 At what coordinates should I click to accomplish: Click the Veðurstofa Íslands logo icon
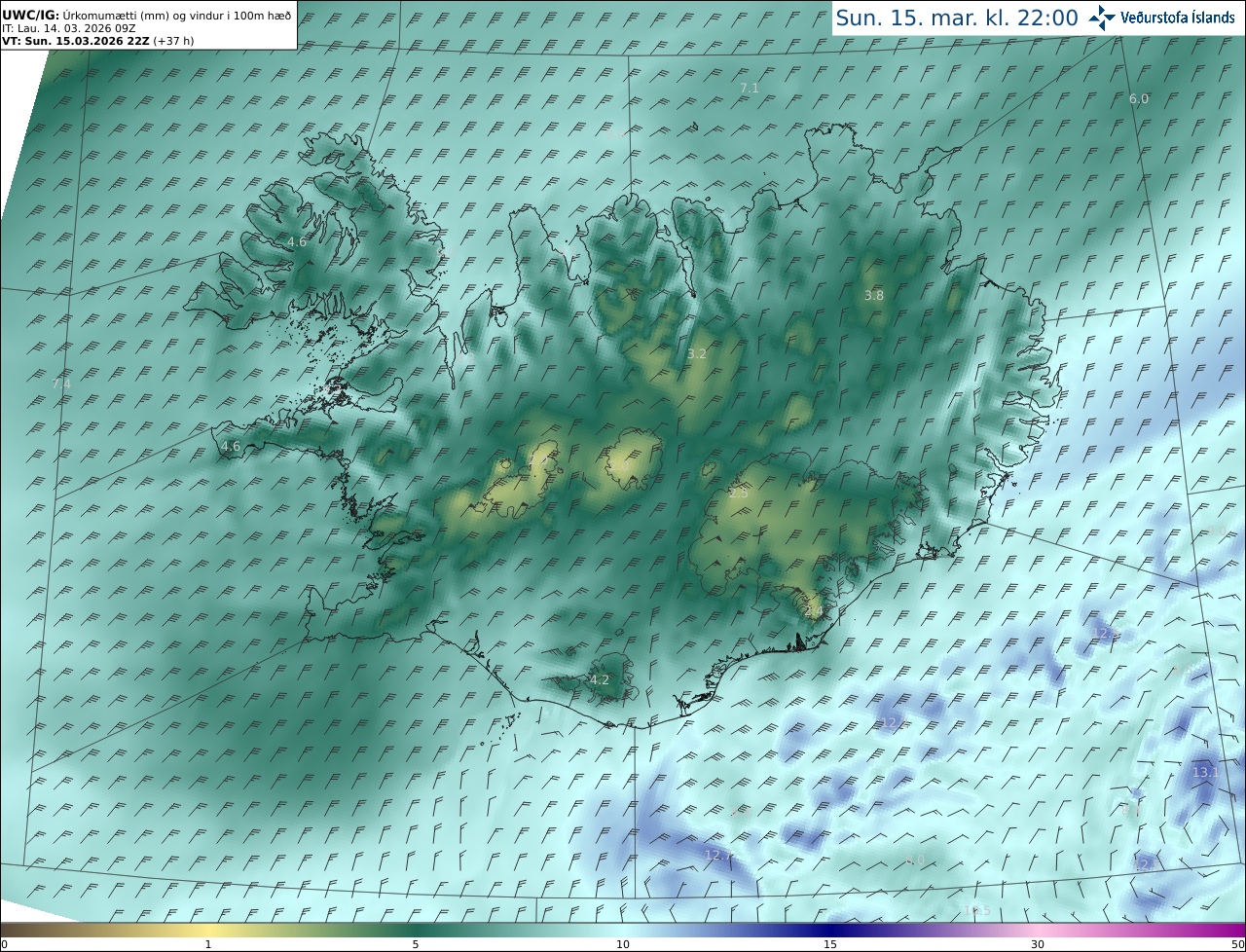pos(1102,18)
